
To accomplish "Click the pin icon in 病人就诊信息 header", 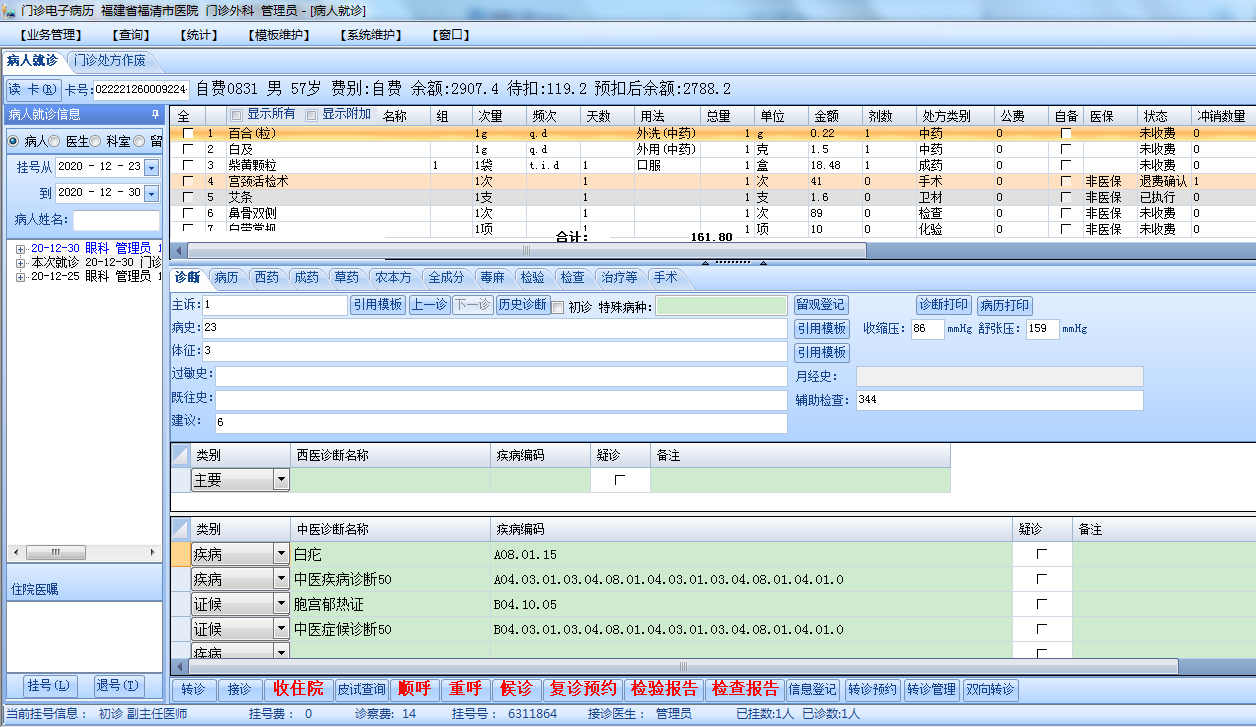I will [x=155, y=114].
